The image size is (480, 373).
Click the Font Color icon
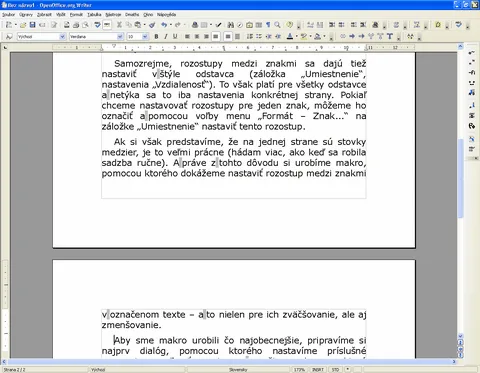pos(290,37)
